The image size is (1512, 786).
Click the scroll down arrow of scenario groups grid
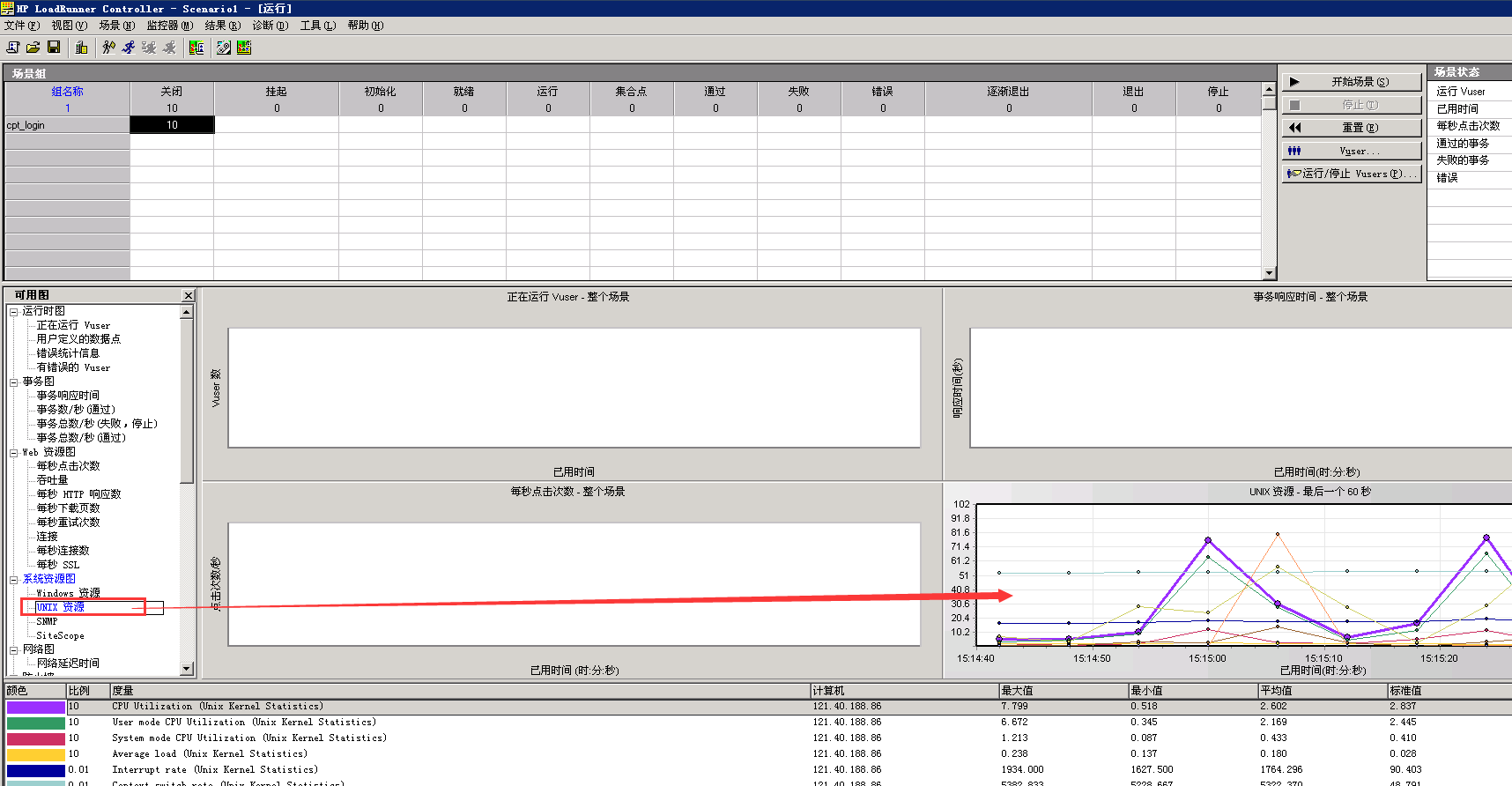[1269, 273]
